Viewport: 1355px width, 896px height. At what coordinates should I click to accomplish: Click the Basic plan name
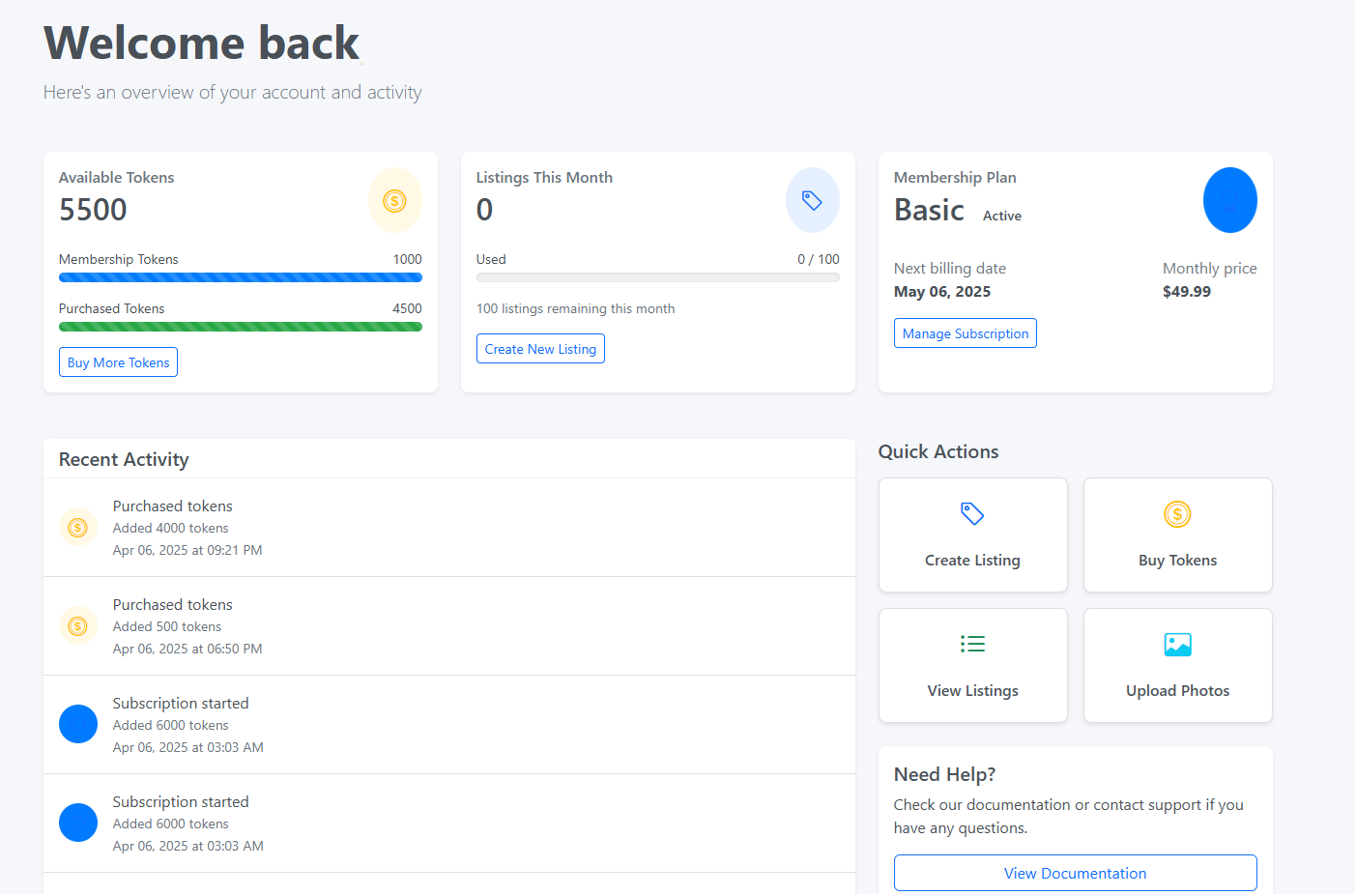pyautogui.click(x=929, y=210)
